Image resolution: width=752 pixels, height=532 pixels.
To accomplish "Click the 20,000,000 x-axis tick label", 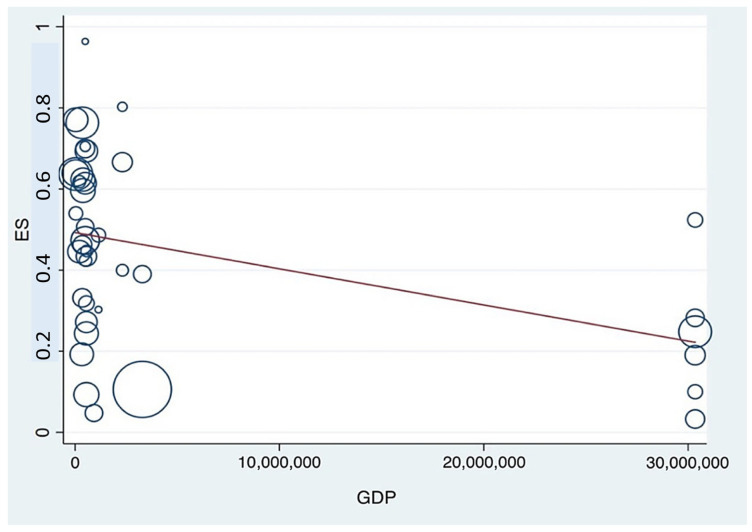I will [x=483, y=463].
